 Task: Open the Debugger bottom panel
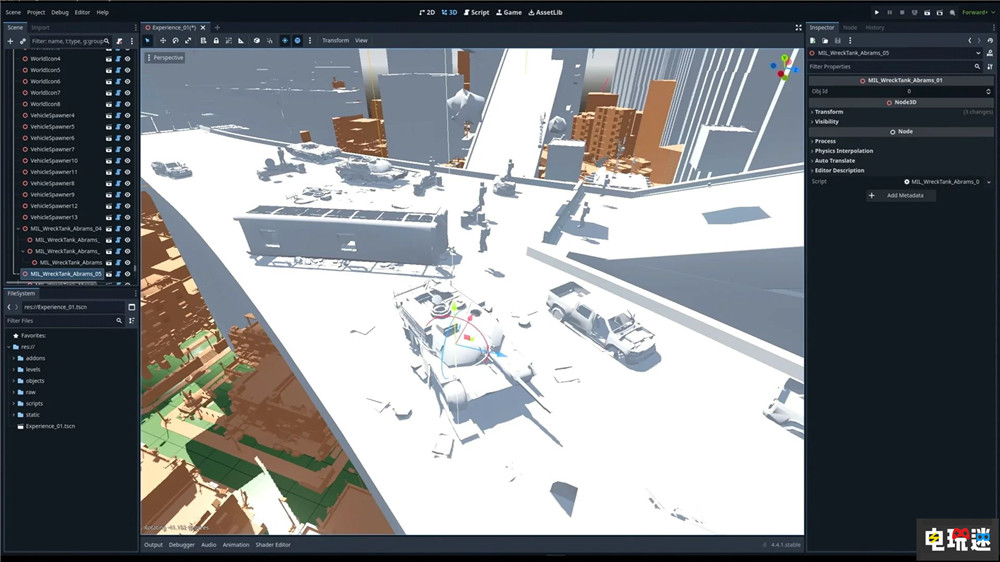tap(182, 545)
